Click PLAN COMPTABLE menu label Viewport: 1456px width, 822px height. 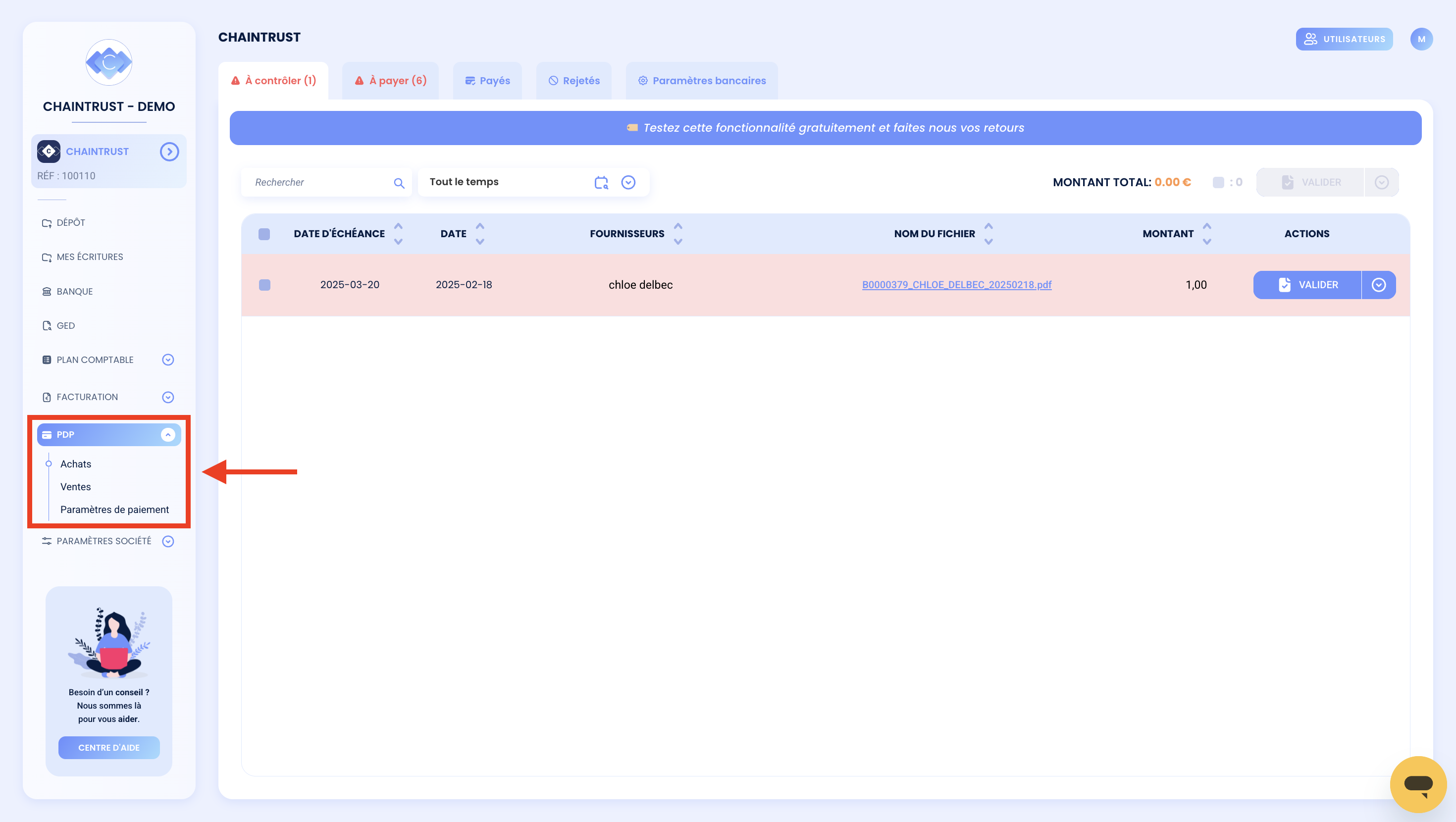95,360
